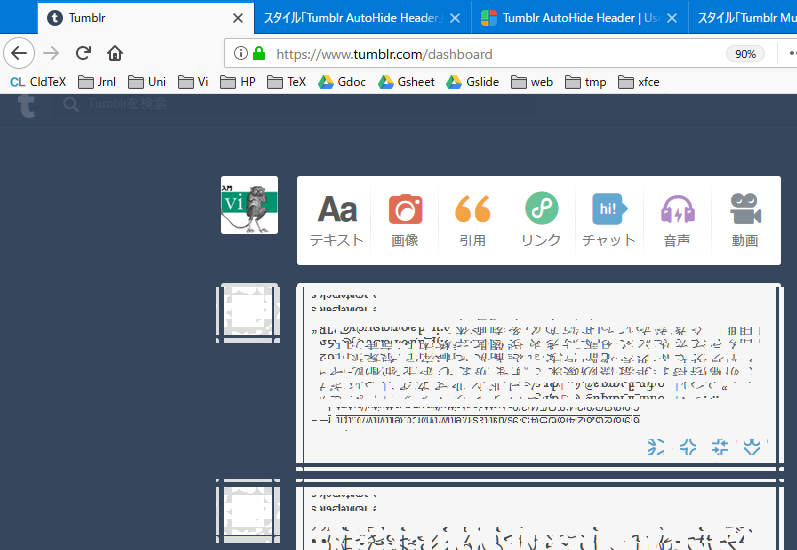Screen dimensions: 797x550
Task: Create a 音声 audio post
Action: point(677,220)
